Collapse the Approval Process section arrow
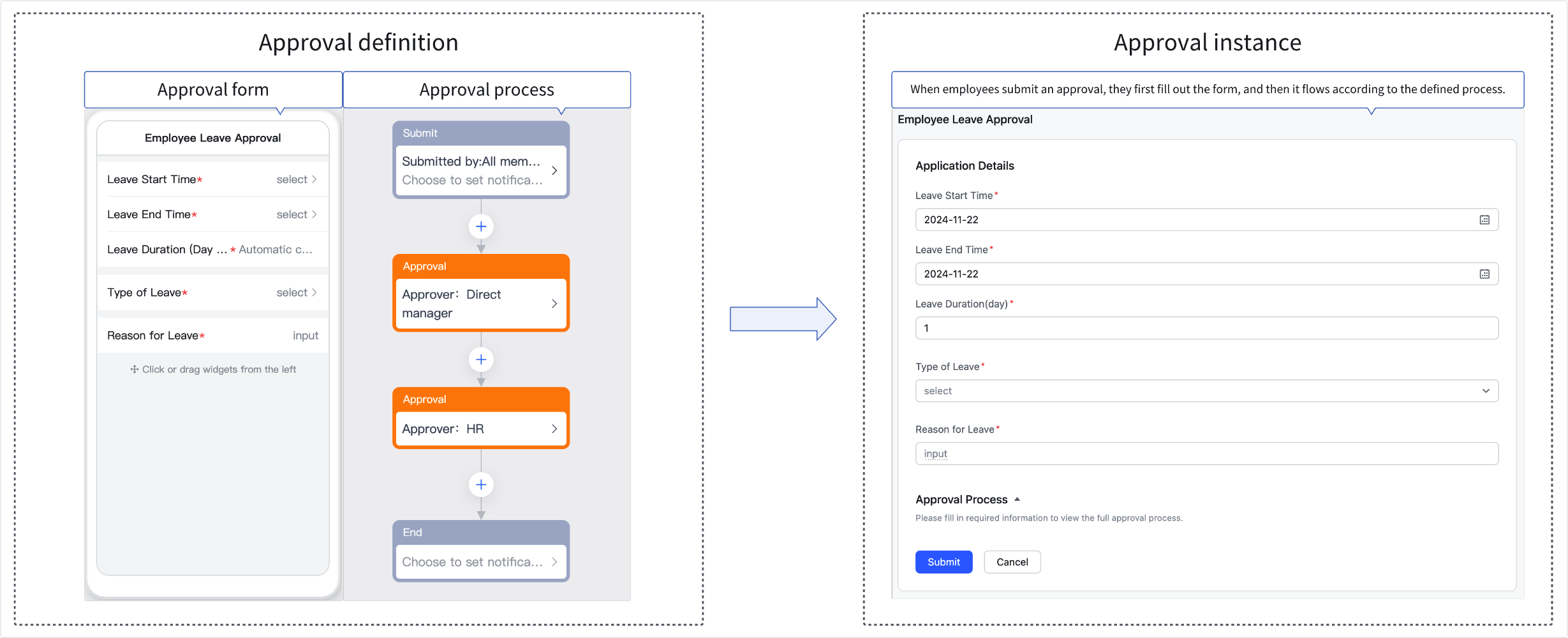Image resolution: width=1568 pixels, height=638 pixels. coord(1017,500)
